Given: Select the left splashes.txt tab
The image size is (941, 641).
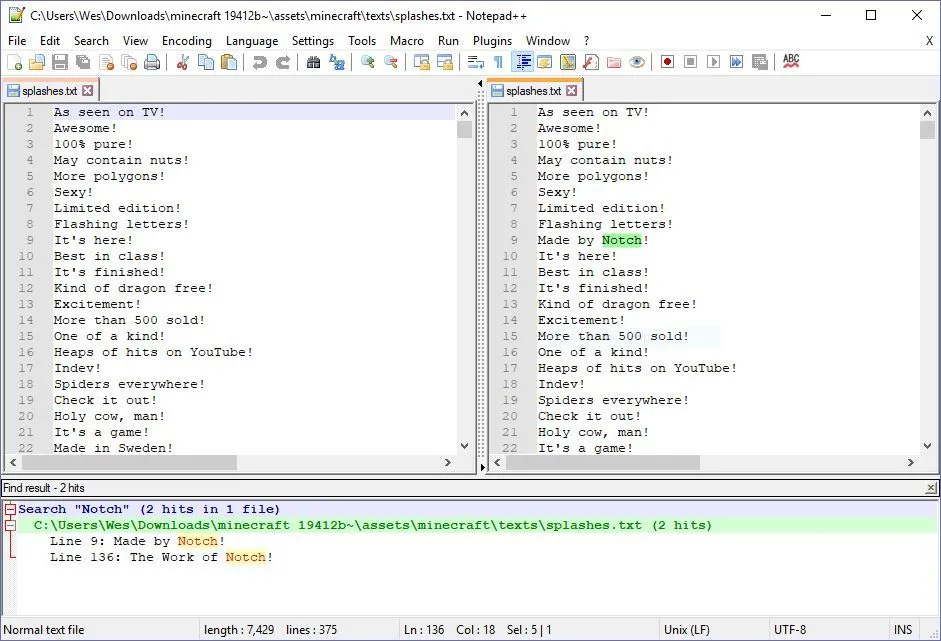Looking at the screenshot, I should (43, 91).
